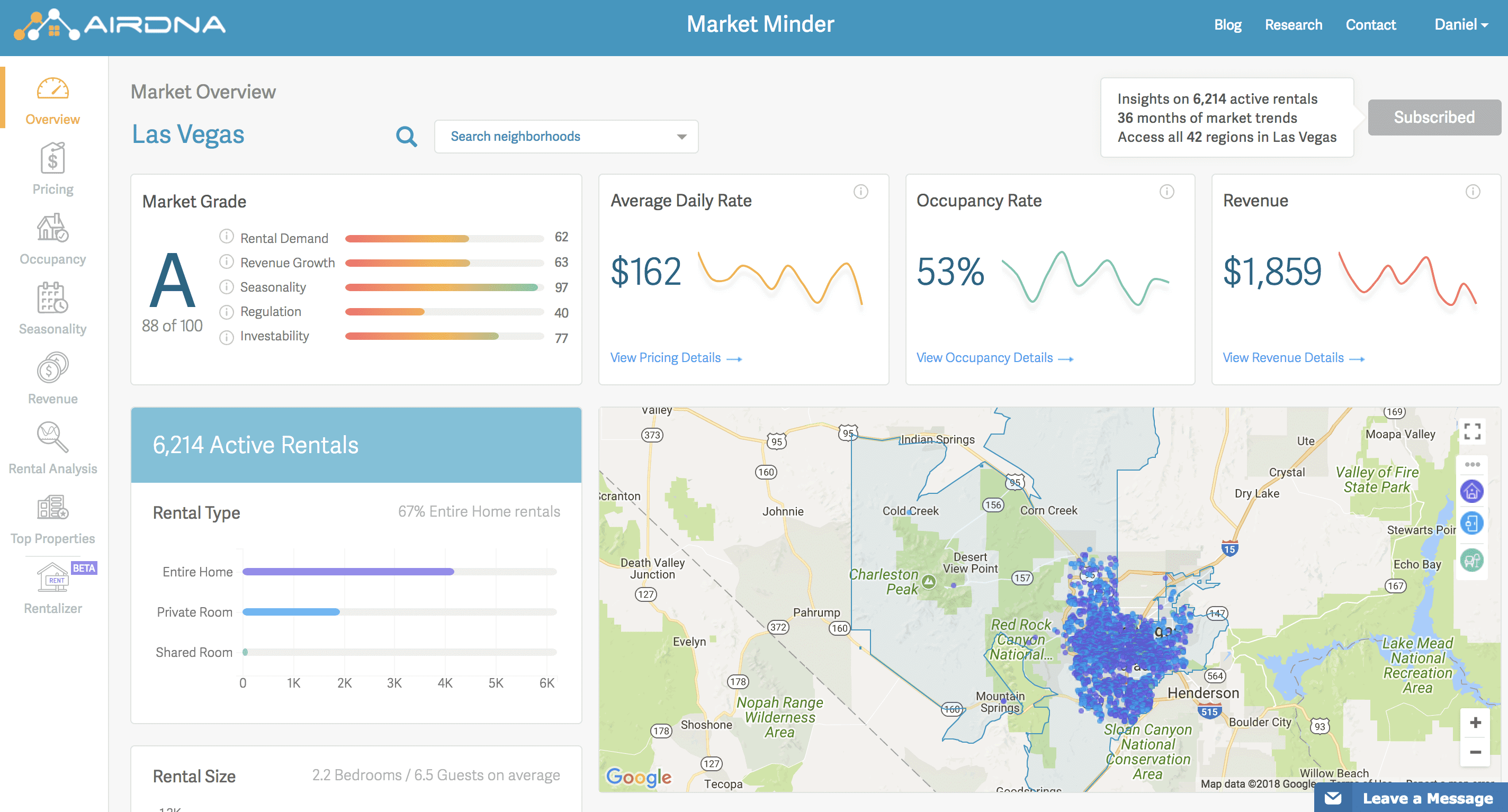Open the Pricing sidebar icon
Screen dimensions: 1508x812
[x=53, y=159]
